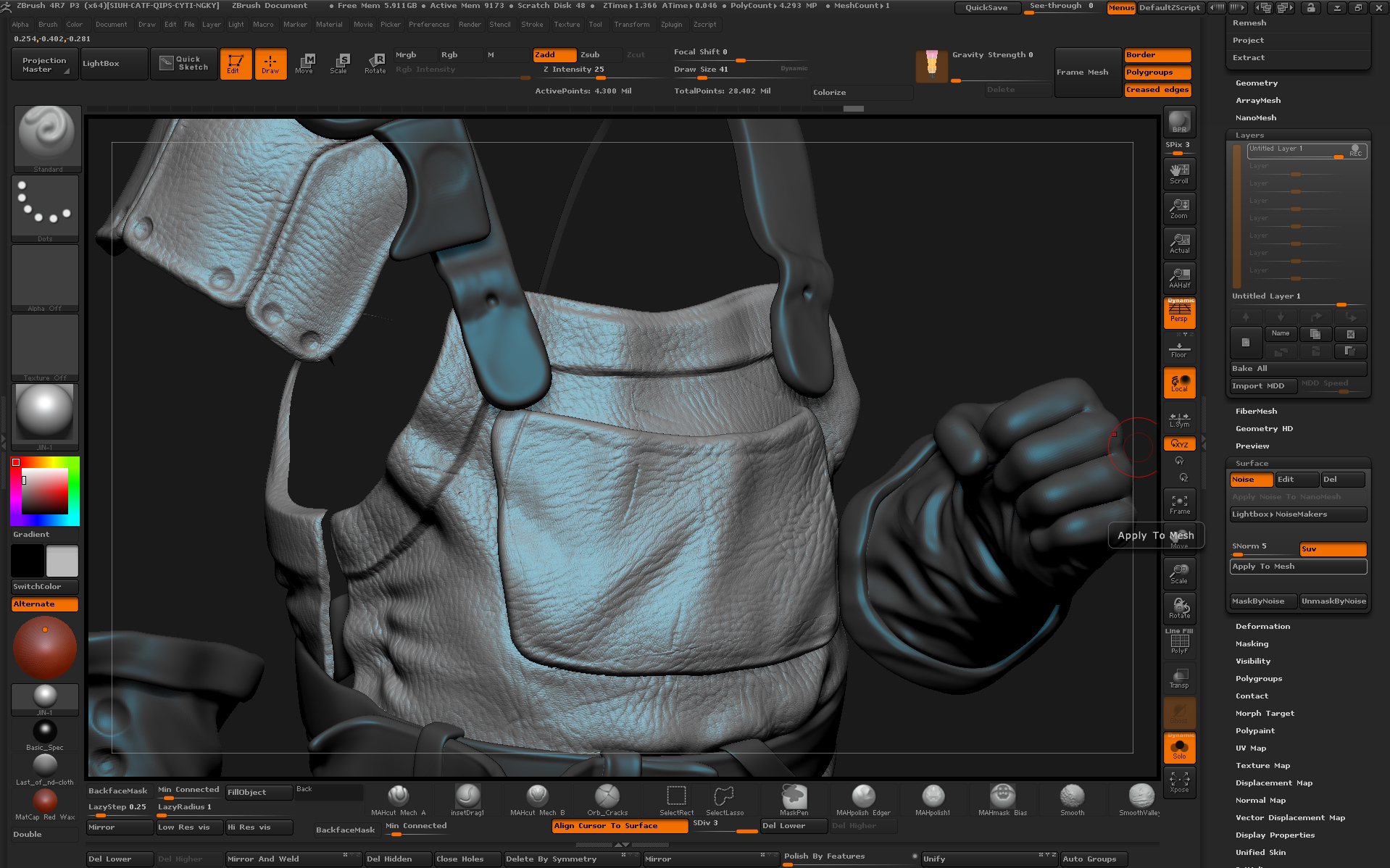Click the Apply To Mesh button
This screenshot has height=868, width=1390.
point(1298,567)
